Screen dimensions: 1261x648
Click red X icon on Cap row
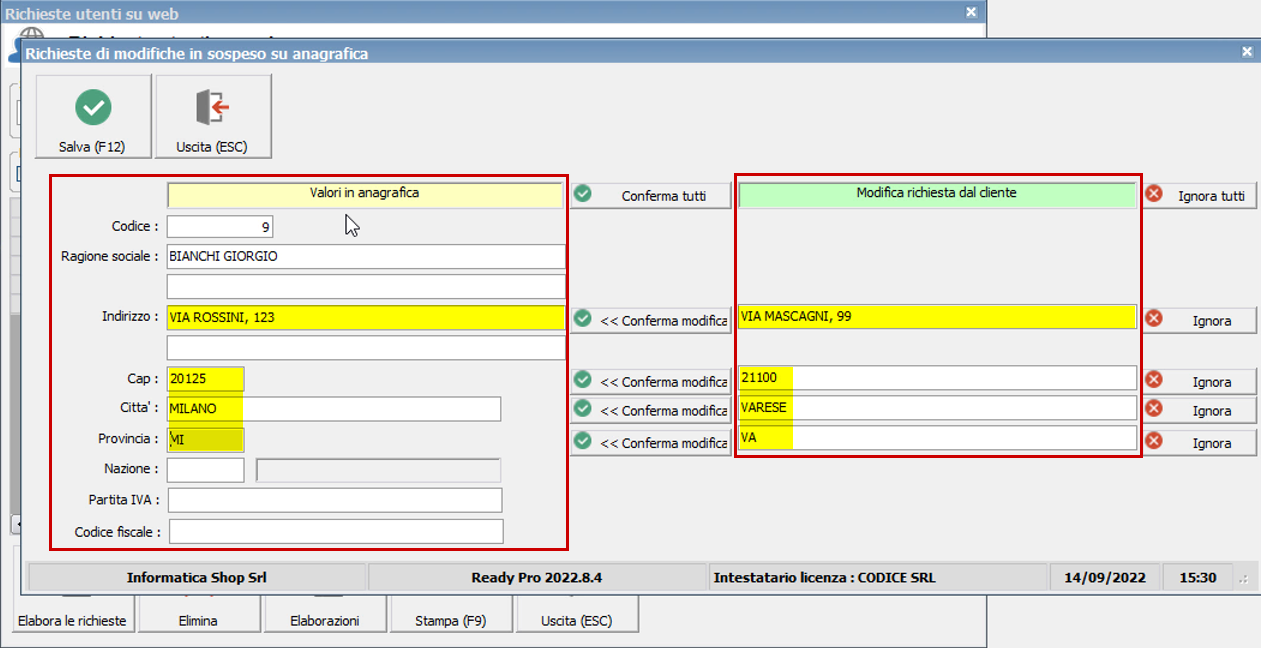[x=1154, y=380]
